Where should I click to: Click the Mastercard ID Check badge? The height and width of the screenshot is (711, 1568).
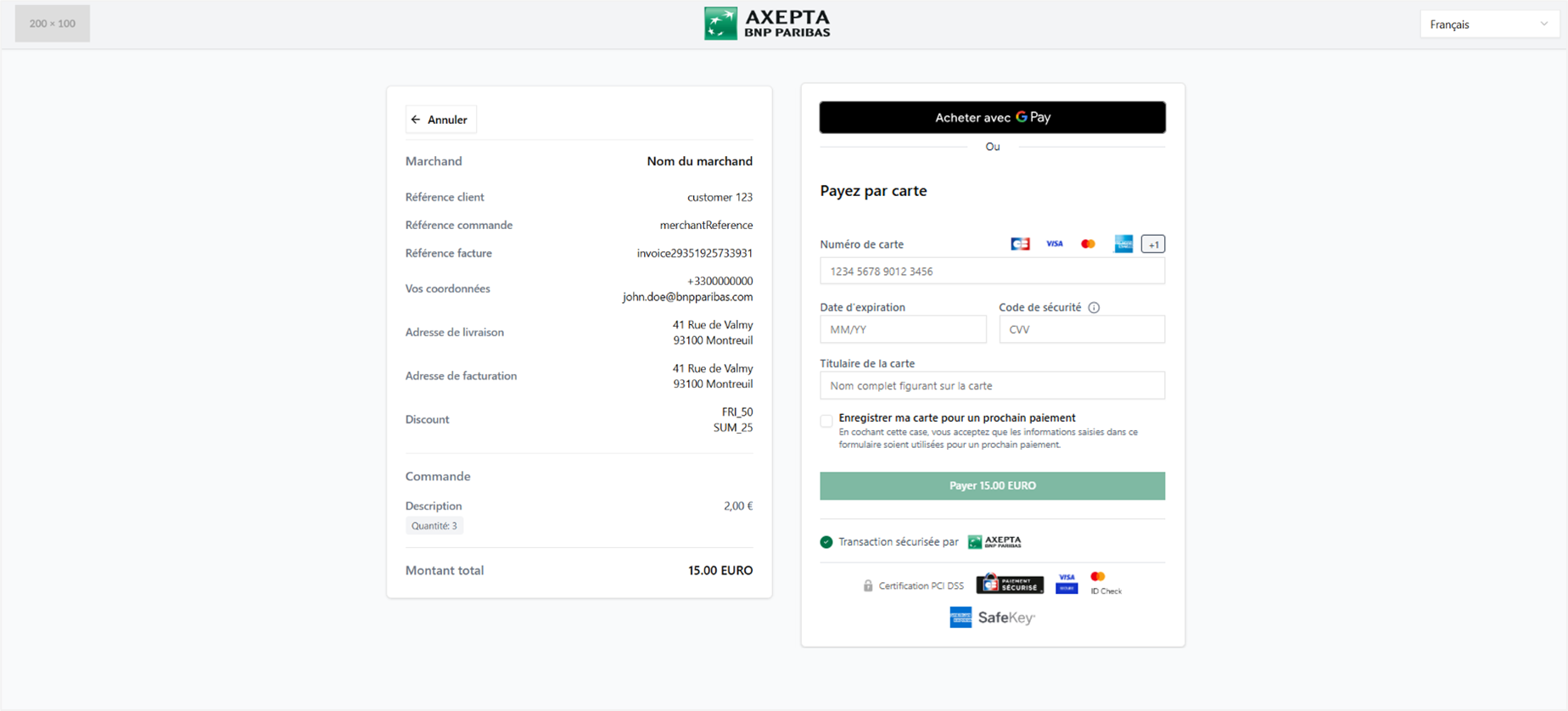(1104, 583)
